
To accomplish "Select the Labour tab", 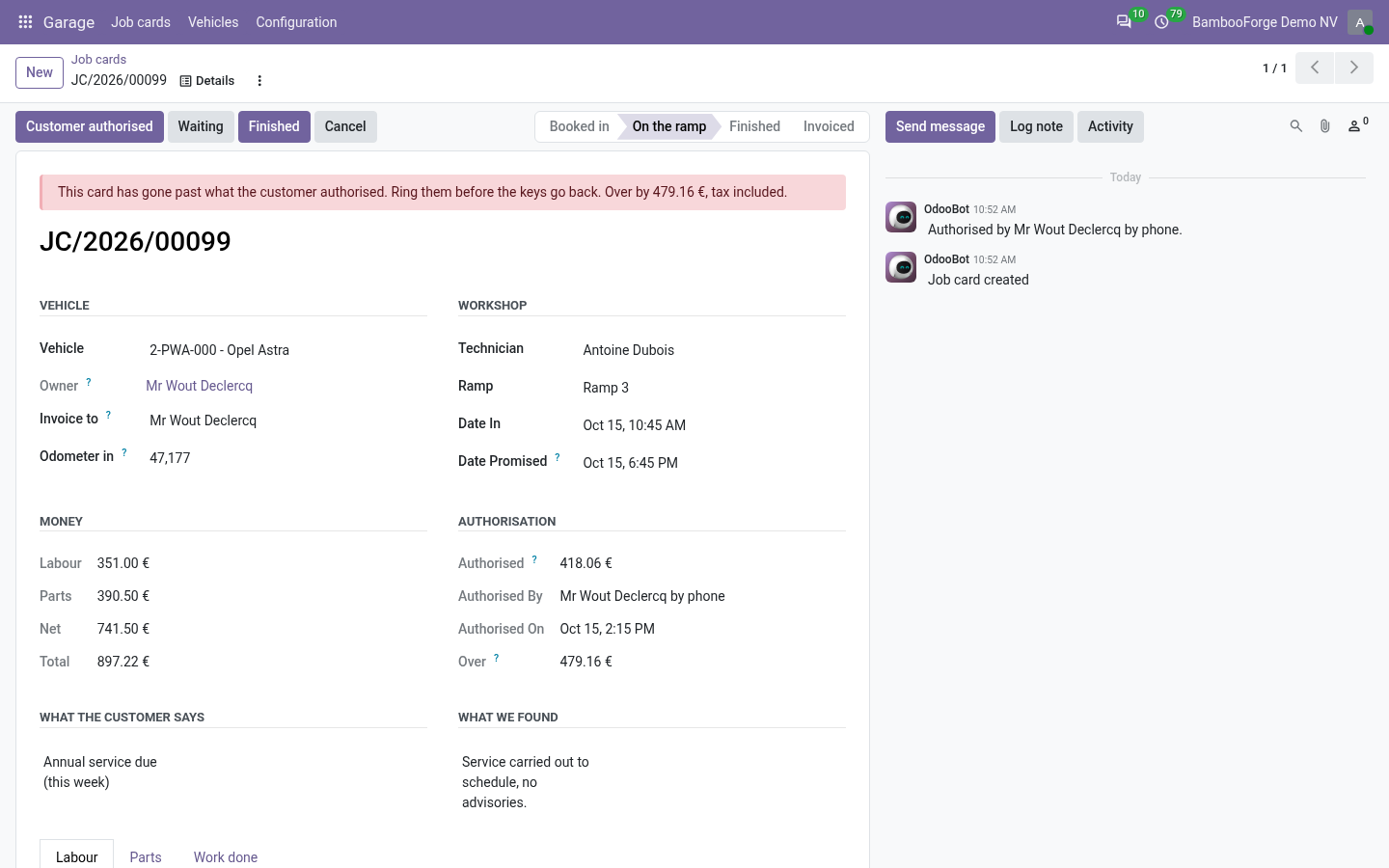I will 77,856.
